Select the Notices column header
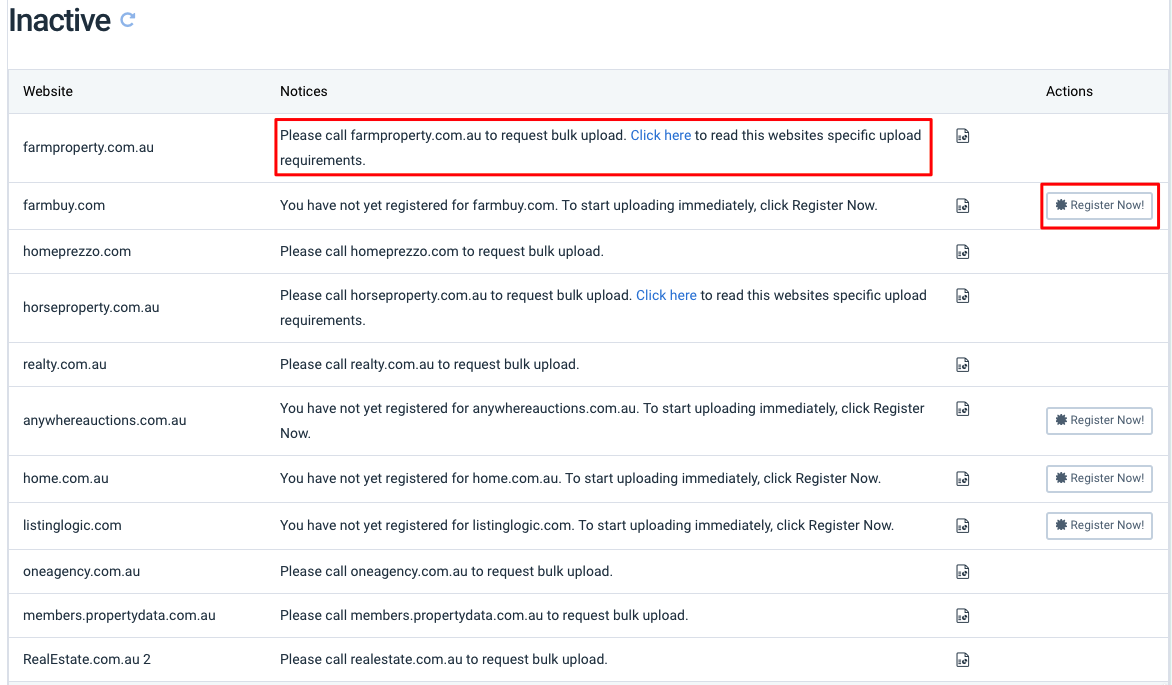 303,91
